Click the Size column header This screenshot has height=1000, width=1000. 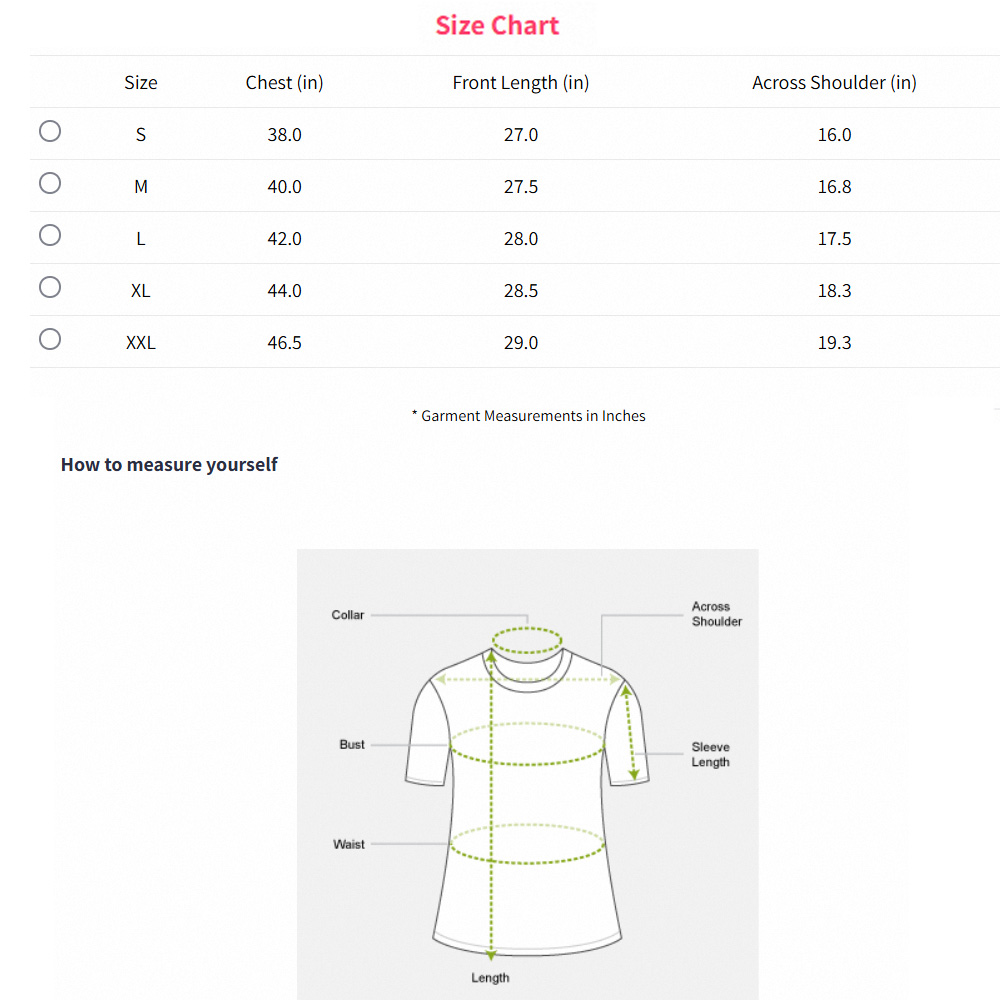tap(141, 83)
